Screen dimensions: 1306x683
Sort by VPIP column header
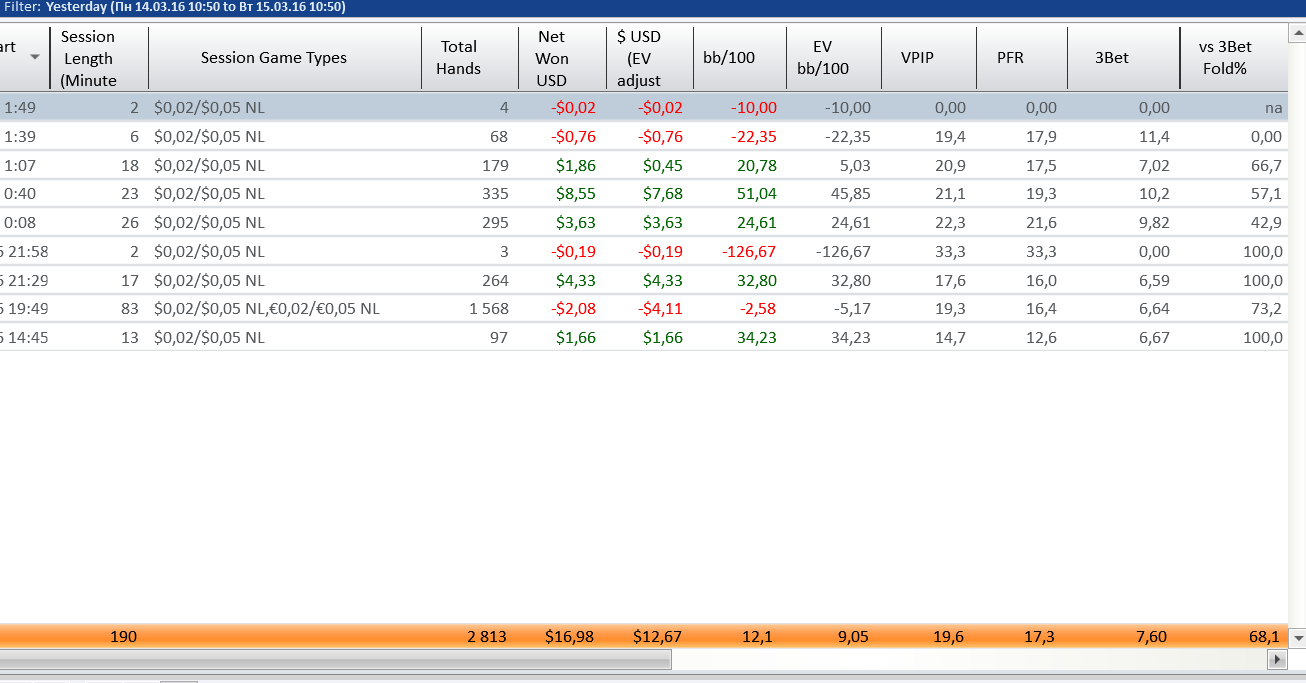pos(928,58)
